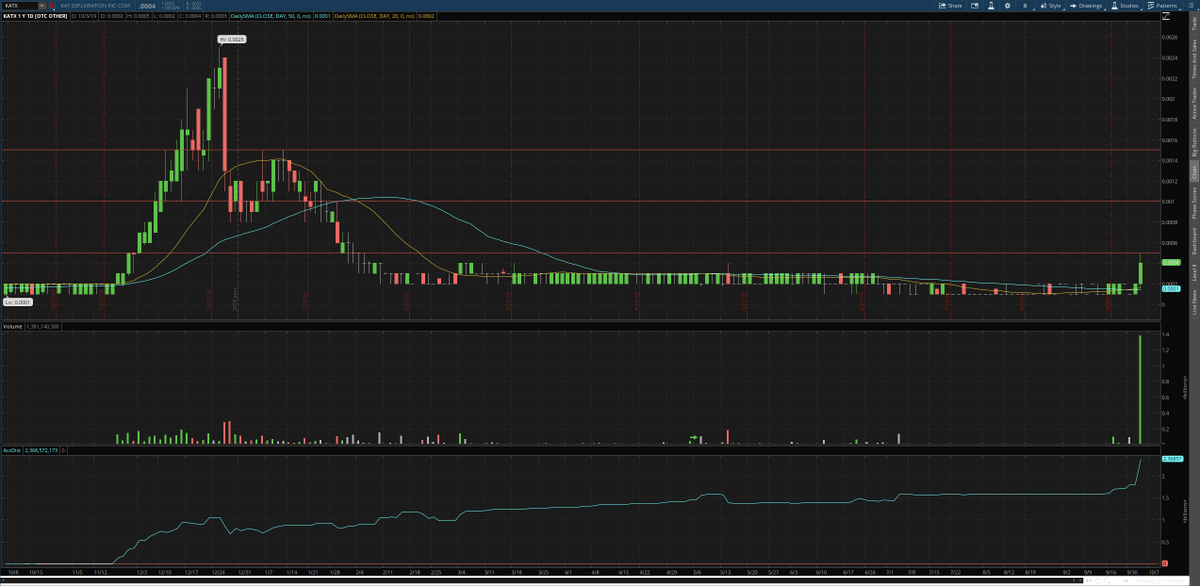Image resolution: width=1200 pixels, height=586 pixels.
Task: Click the red symbol link icon beside KATX
Action: tap(51, 6)
